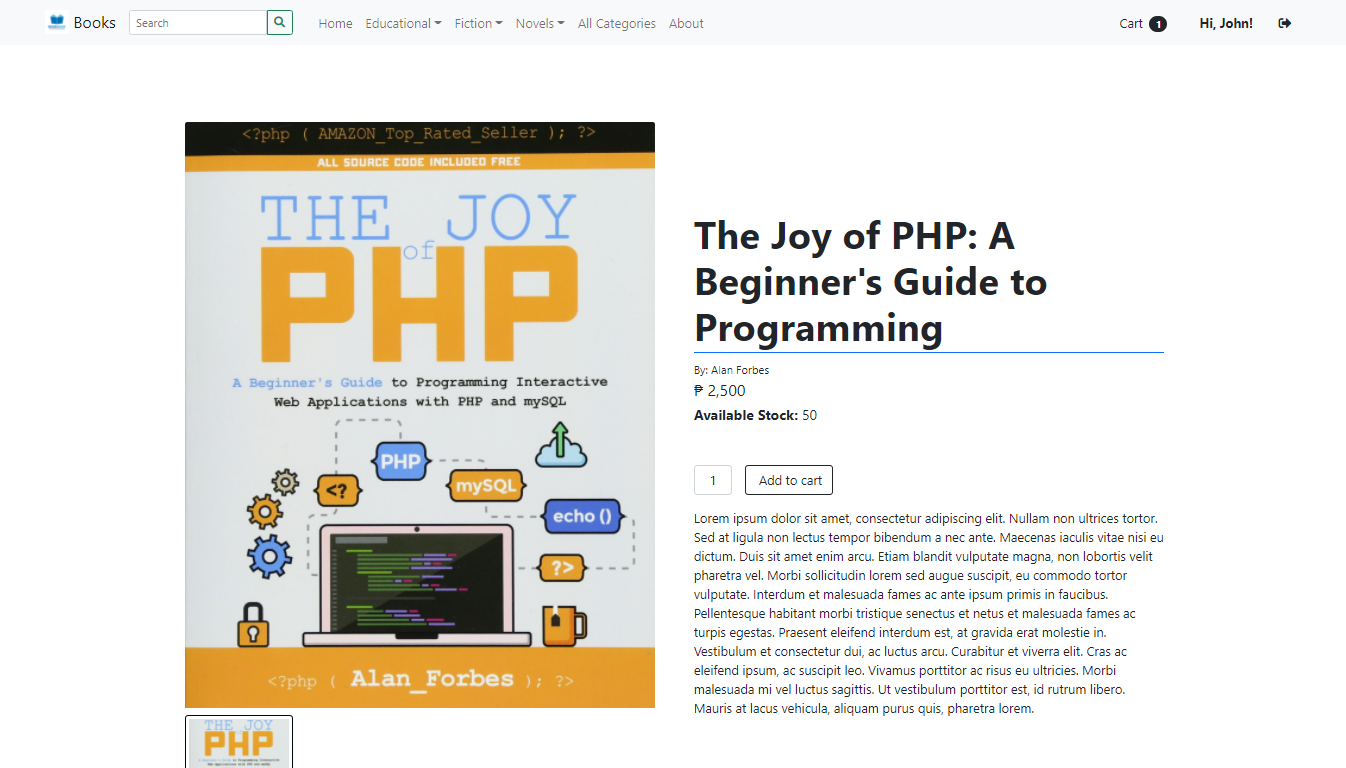Screen dimensions: 1346x768
Task: Click the quantity input box
Action: (x=713, y=480)
